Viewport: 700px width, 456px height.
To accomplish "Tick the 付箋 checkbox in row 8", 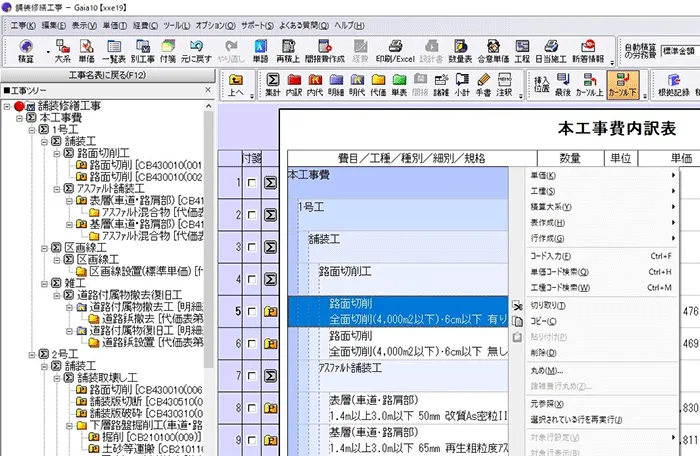I will click(252, 408).
